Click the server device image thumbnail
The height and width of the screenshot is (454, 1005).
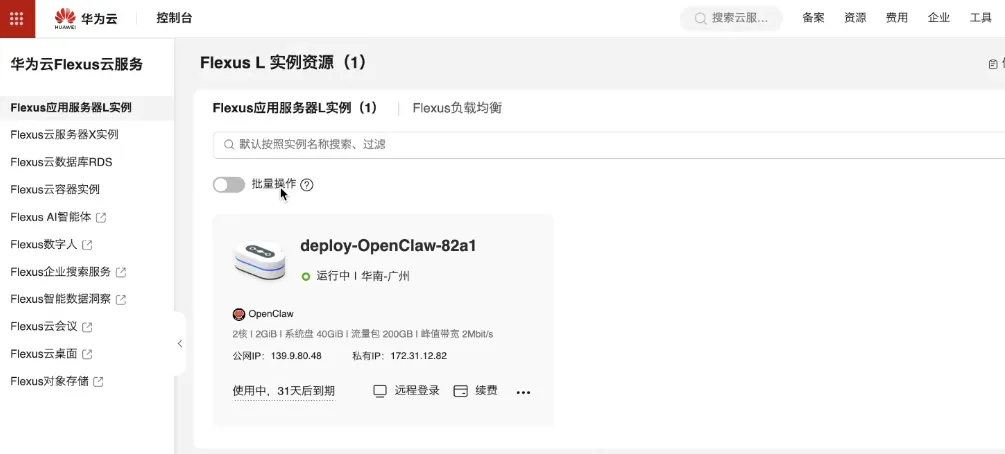point(260,262)
